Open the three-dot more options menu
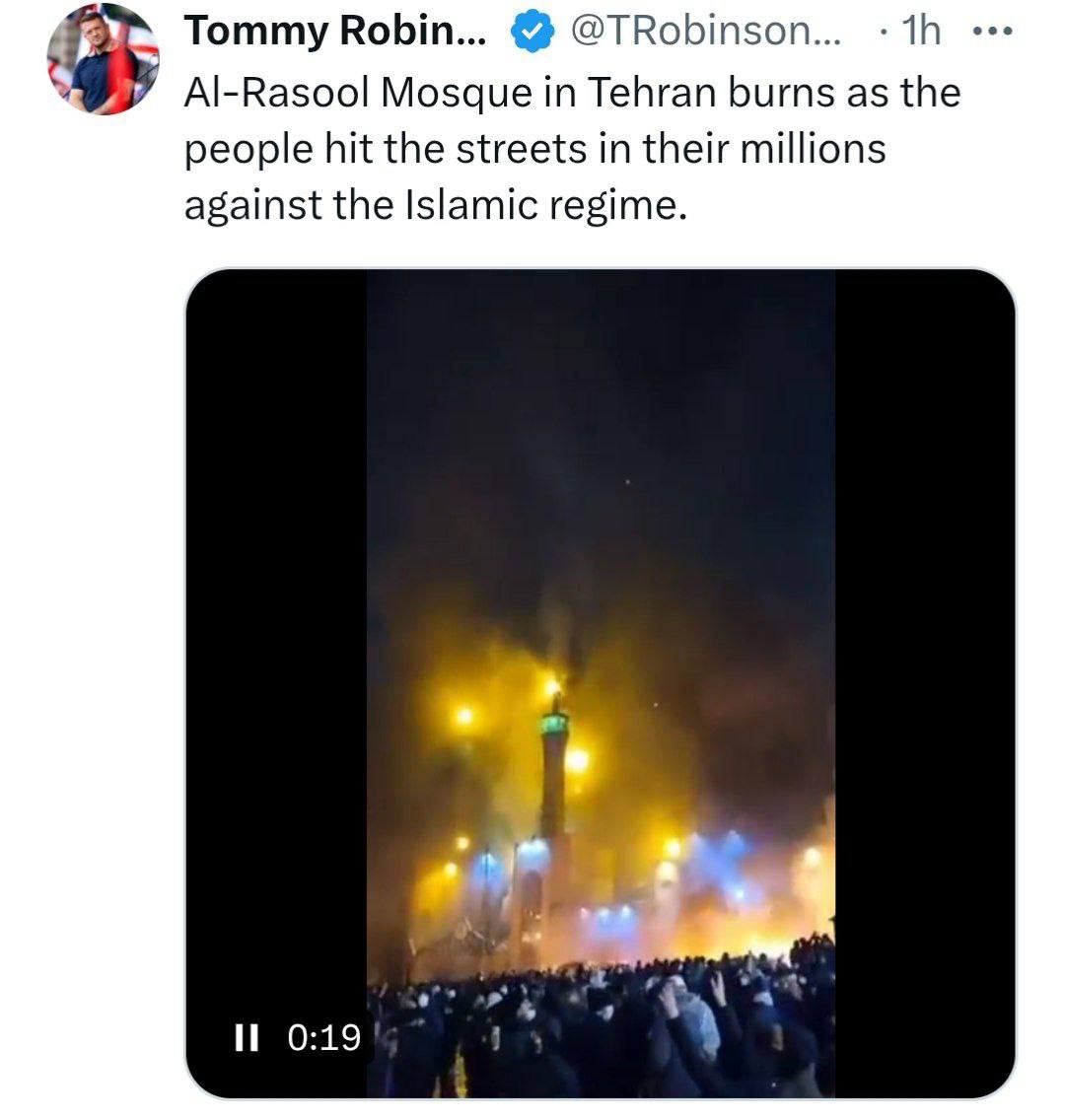 (993, 32)
